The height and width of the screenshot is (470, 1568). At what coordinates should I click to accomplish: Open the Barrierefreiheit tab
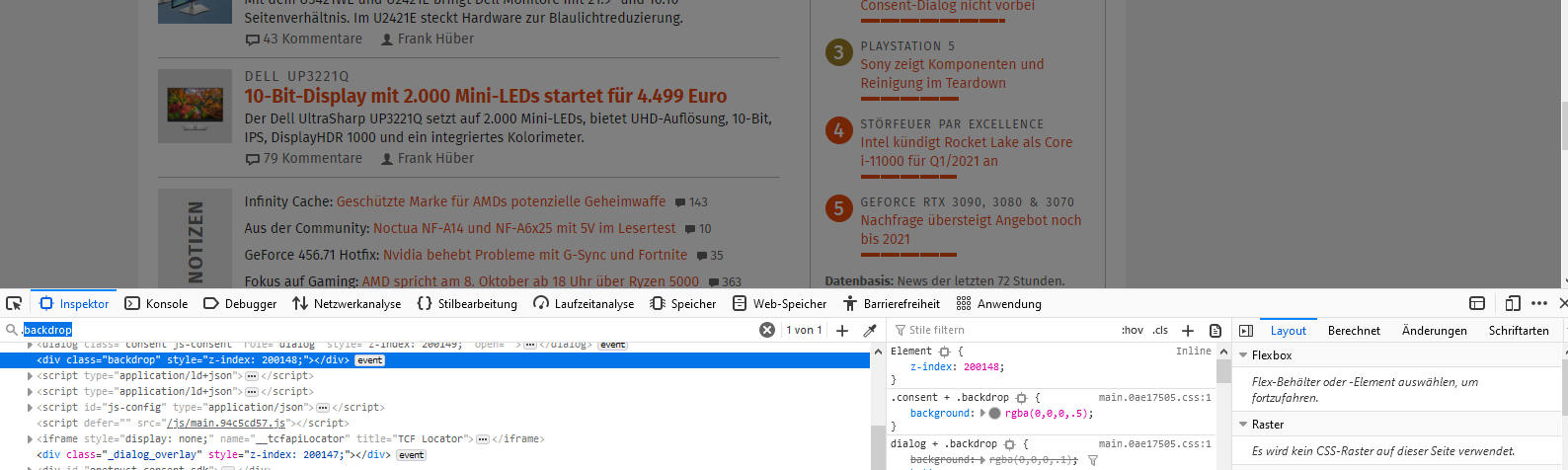pyautogui.click(x=891, y=303)
